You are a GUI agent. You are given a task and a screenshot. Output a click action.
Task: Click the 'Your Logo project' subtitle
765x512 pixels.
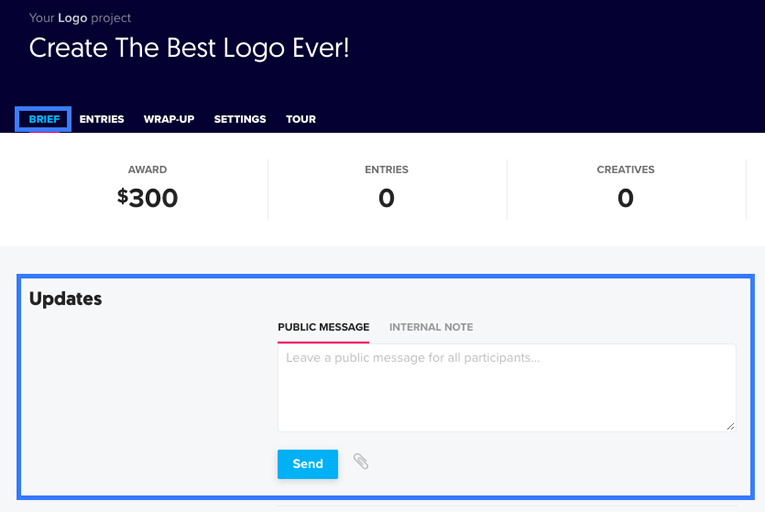pyautogui.click(x=80, y=18)
